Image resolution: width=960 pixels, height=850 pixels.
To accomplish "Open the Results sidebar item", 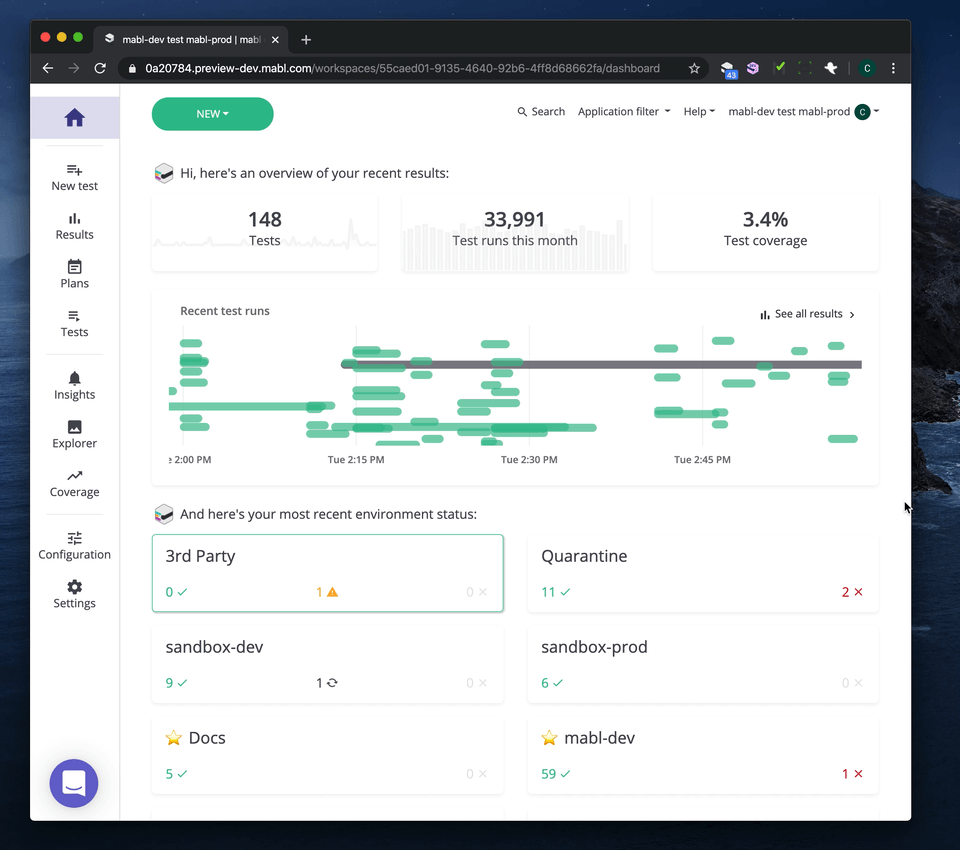I will point(75,227).
